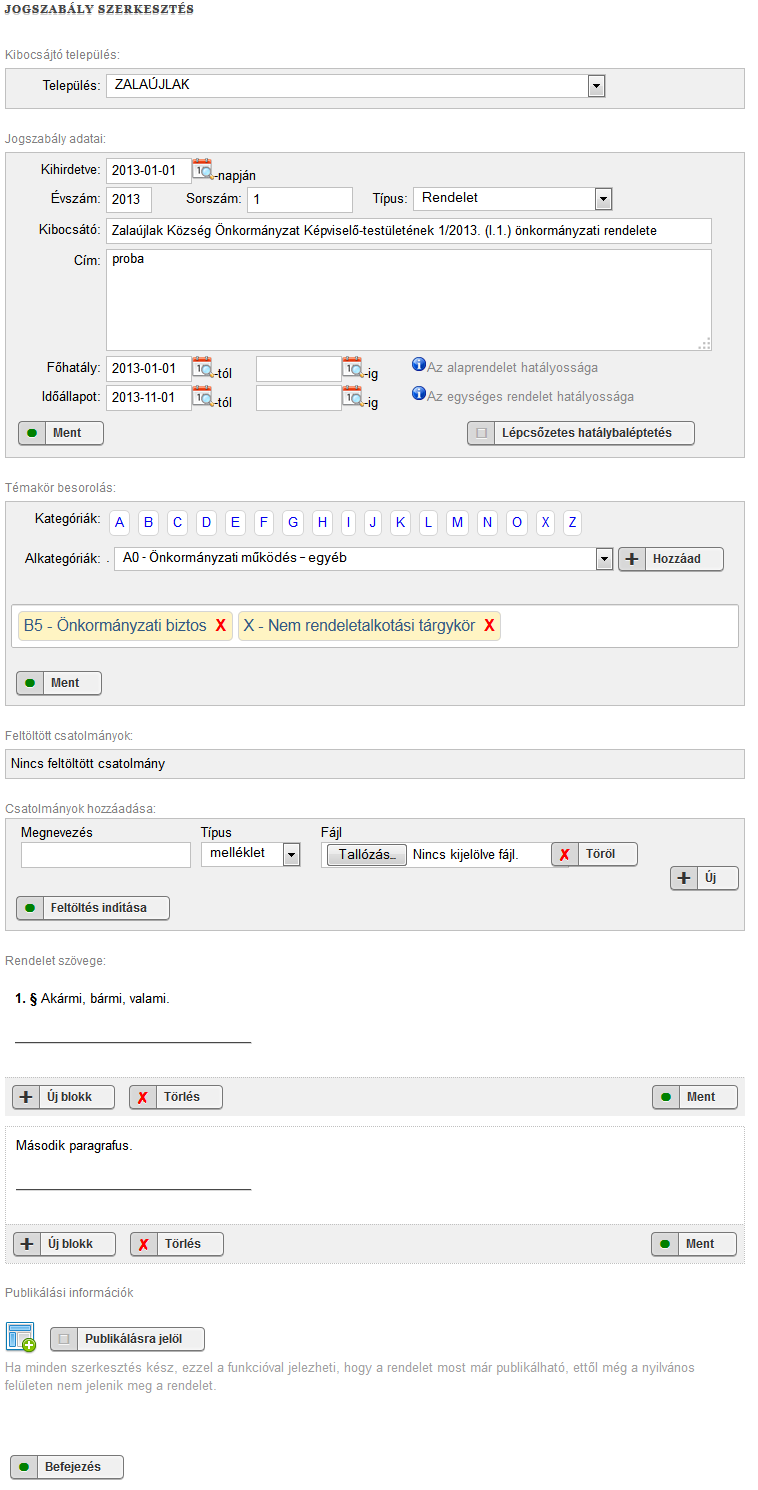
Task: Select category I
Action: (348, 522)
